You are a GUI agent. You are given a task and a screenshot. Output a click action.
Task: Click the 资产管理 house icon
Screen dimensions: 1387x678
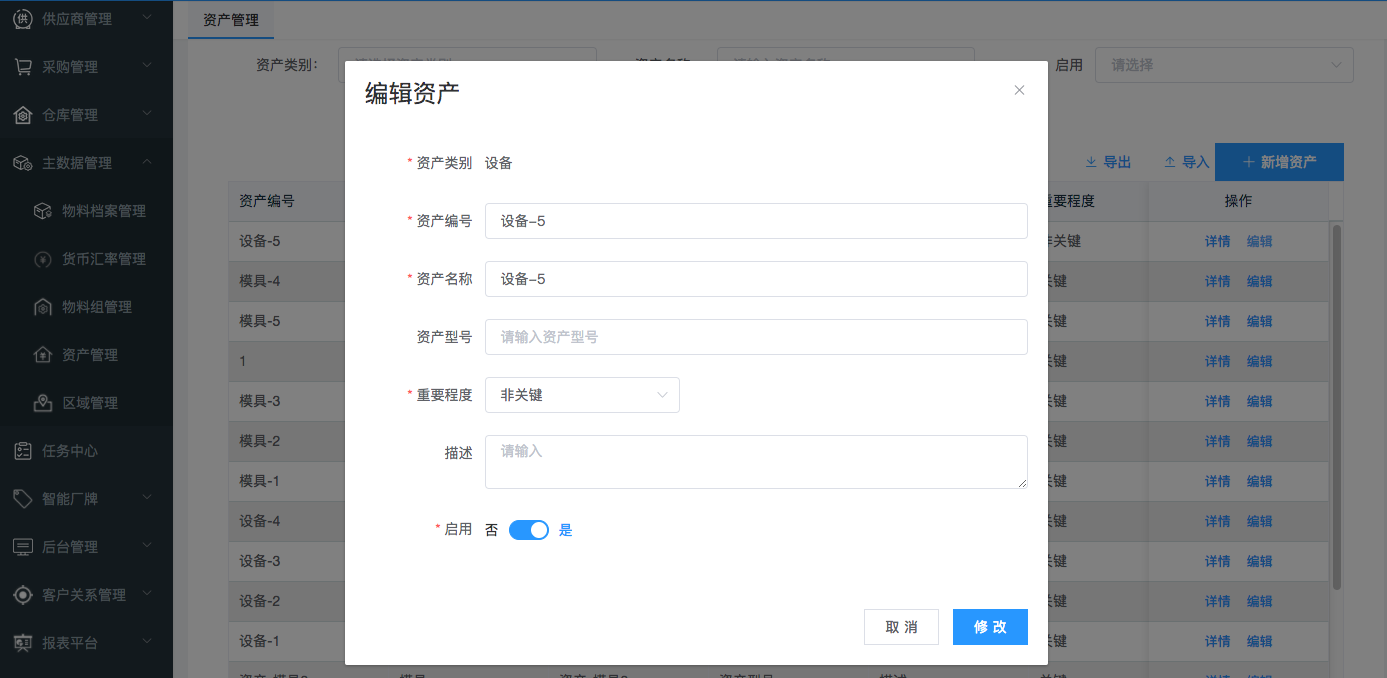[x=42, y=355]
